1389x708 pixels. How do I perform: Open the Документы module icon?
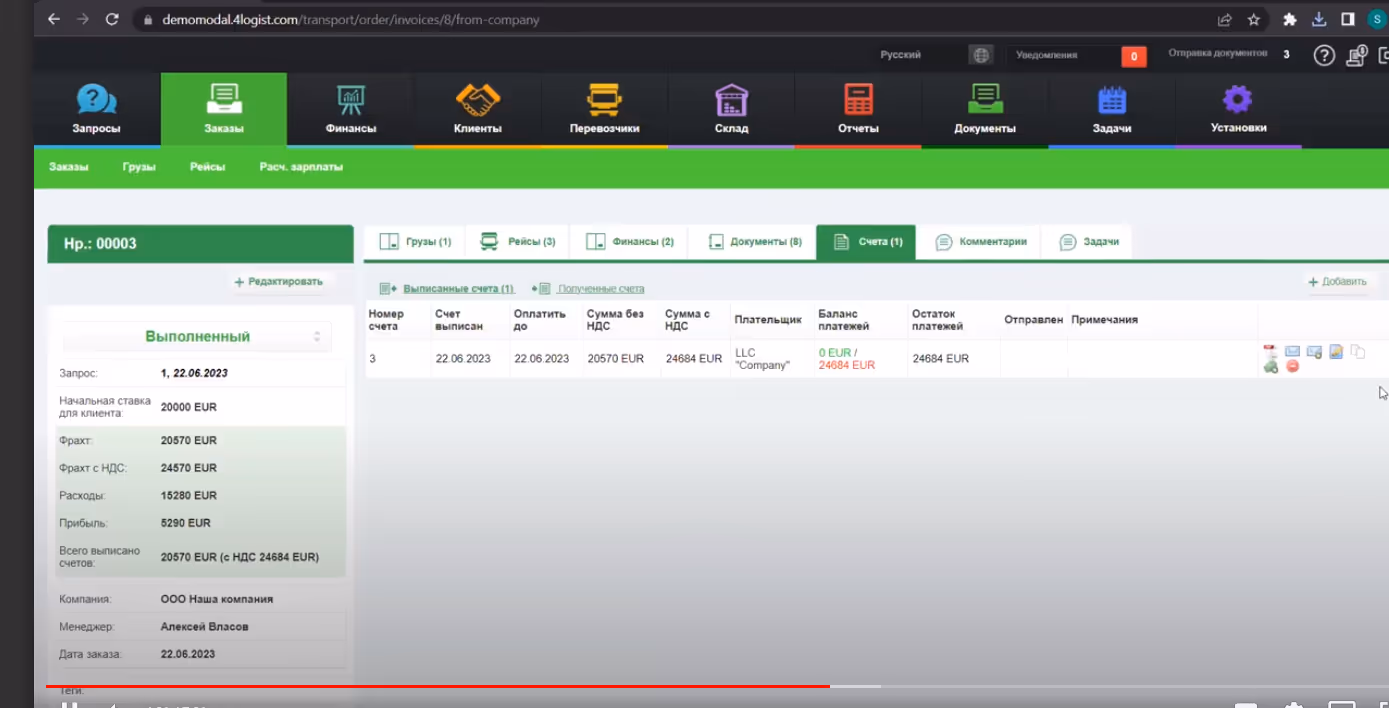(985, 100)
